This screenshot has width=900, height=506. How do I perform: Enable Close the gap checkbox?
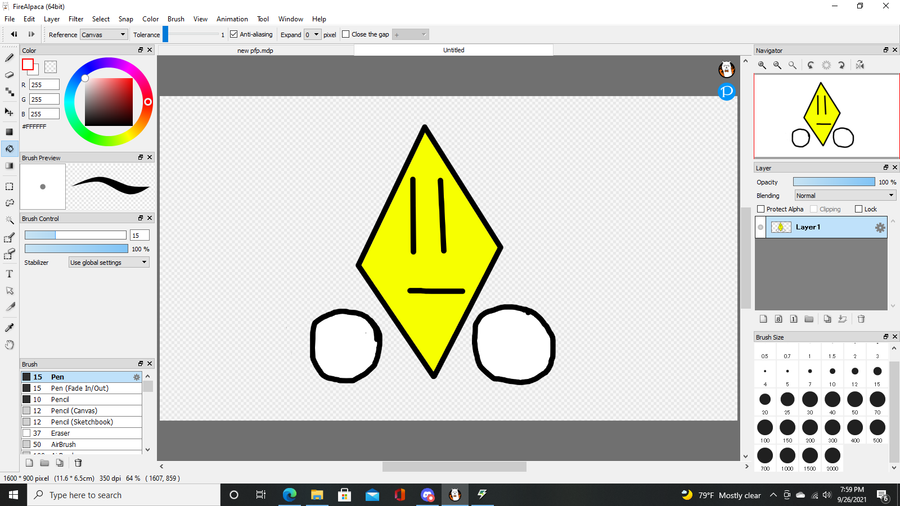point(346,34)
